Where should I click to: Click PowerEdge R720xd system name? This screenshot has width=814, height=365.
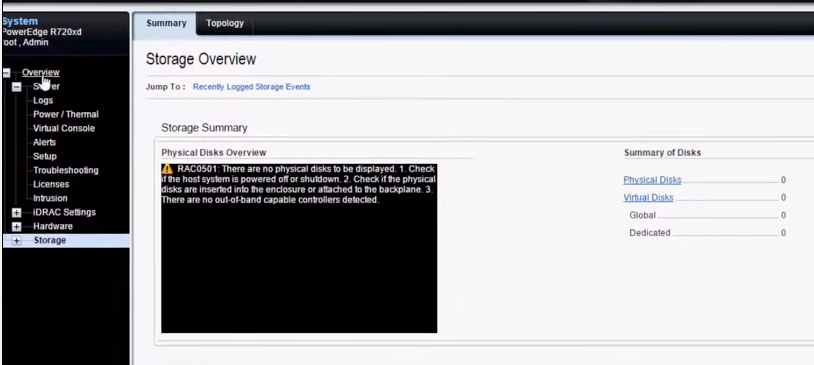point(42,32)
